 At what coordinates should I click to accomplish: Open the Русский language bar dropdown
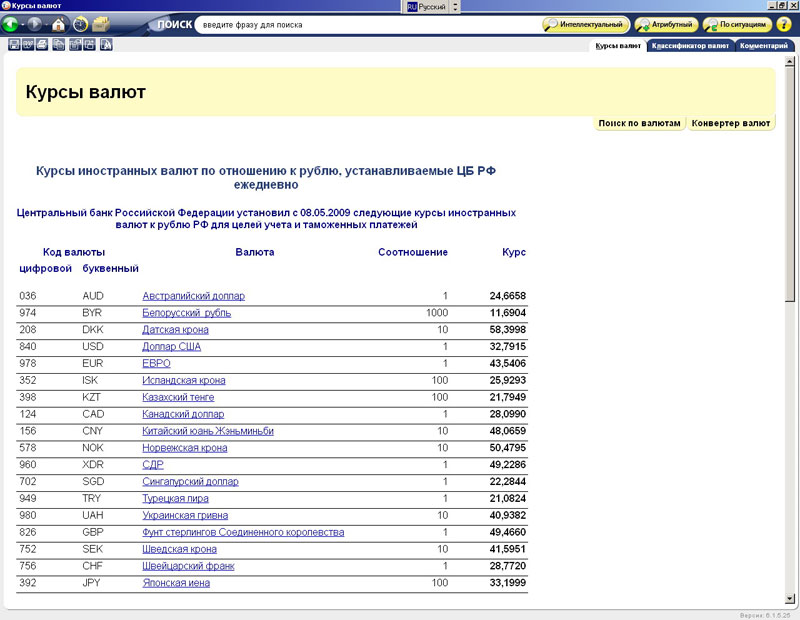[456, 6]
